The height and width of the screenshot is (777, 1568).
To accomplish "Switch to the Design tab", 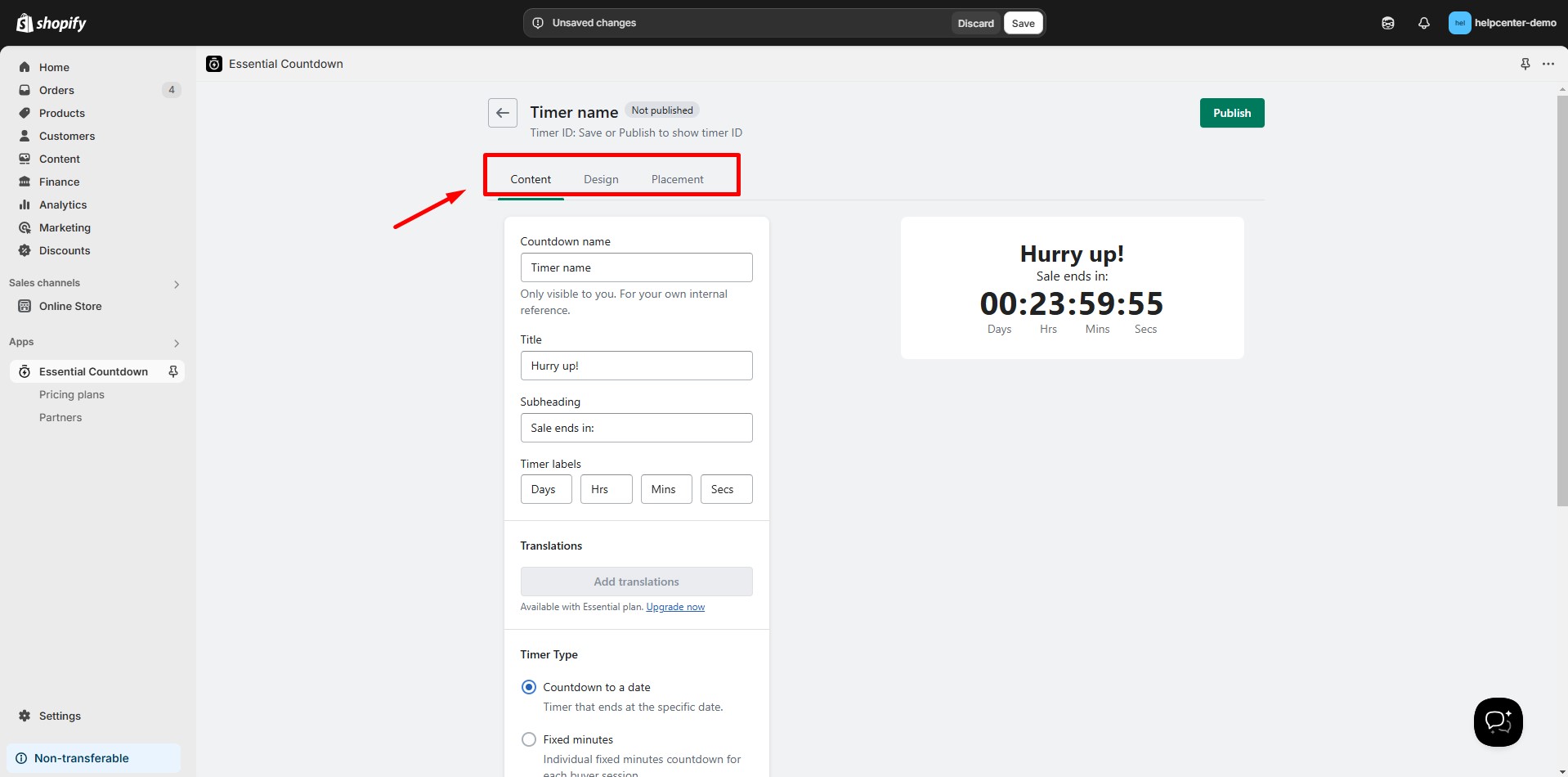I will 601,179.
